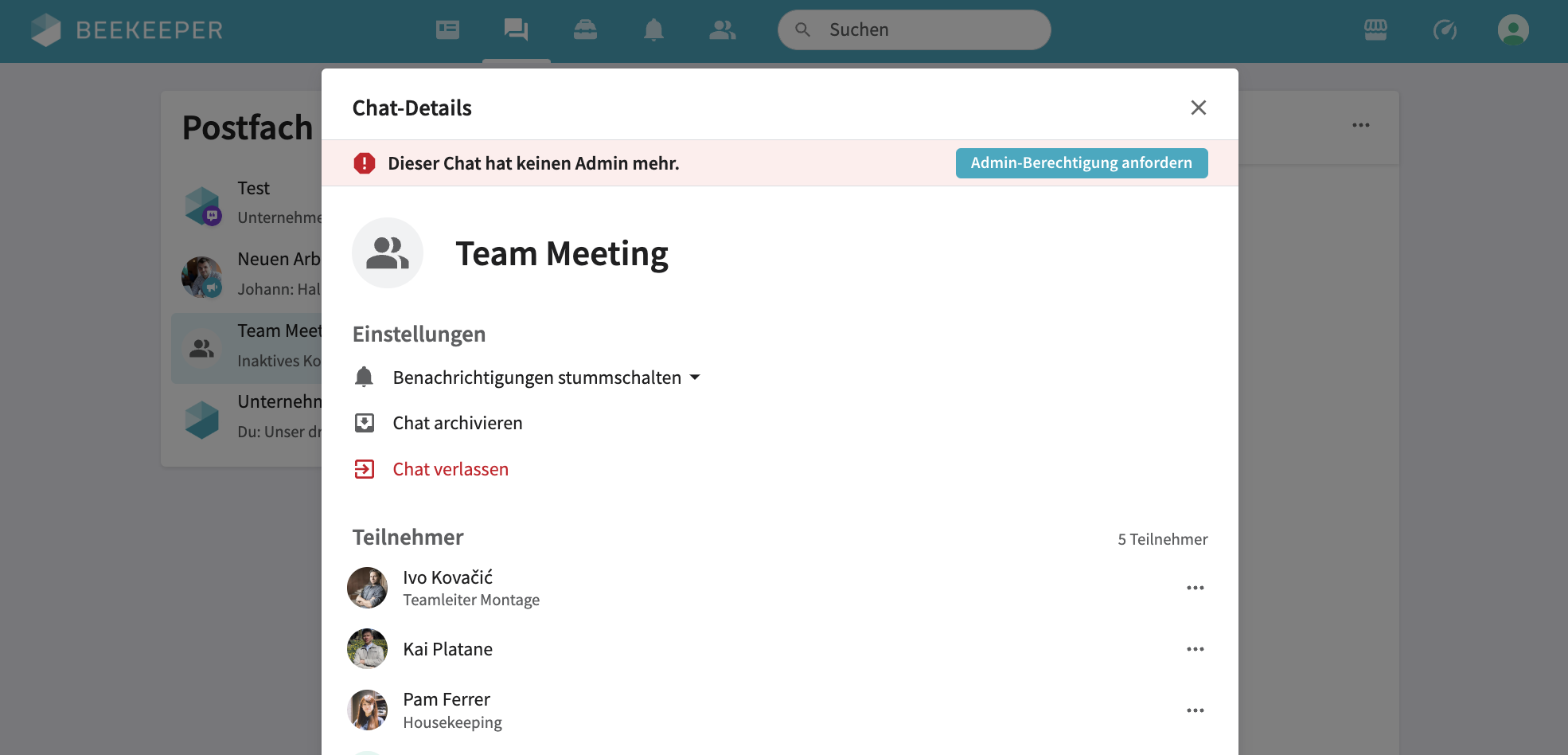Select Chat archivieren option

coord(457,423)
